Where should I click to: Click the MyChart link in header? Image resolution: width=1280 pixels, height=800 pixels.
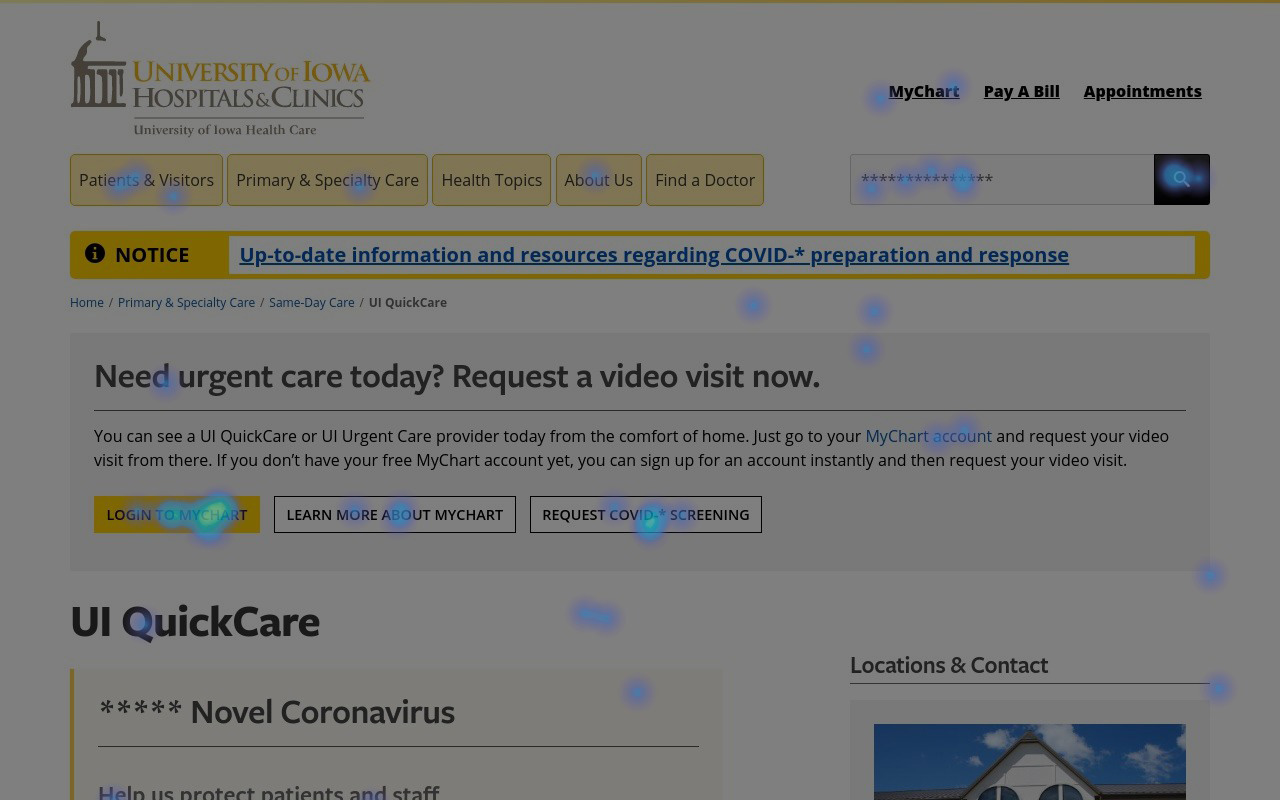click(x=924, y=91)
